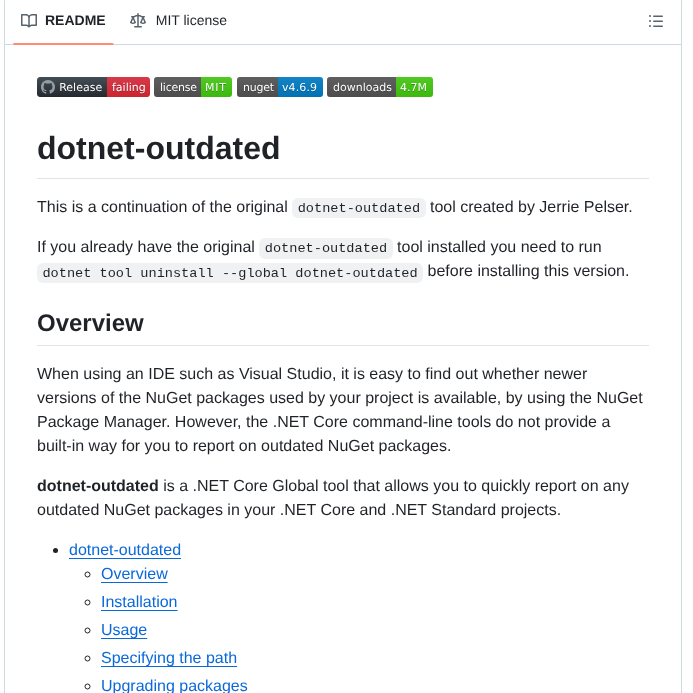Open the Usage section link
This screenshot has height=693, width=693.
[124, 630]
